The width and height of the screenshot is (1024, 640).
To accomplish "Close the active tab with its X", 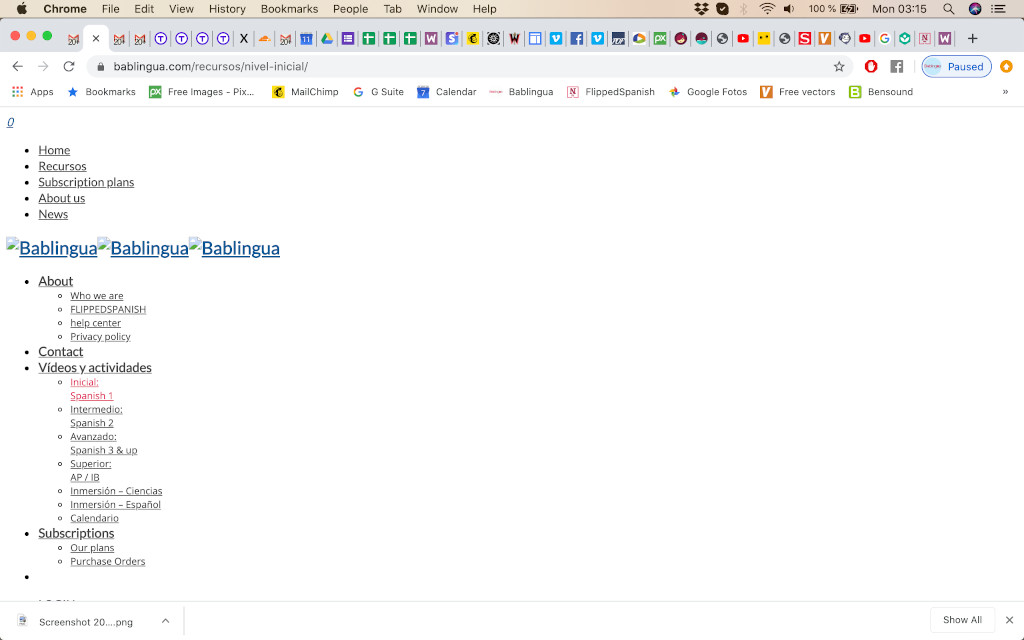I will click(96, 39).
